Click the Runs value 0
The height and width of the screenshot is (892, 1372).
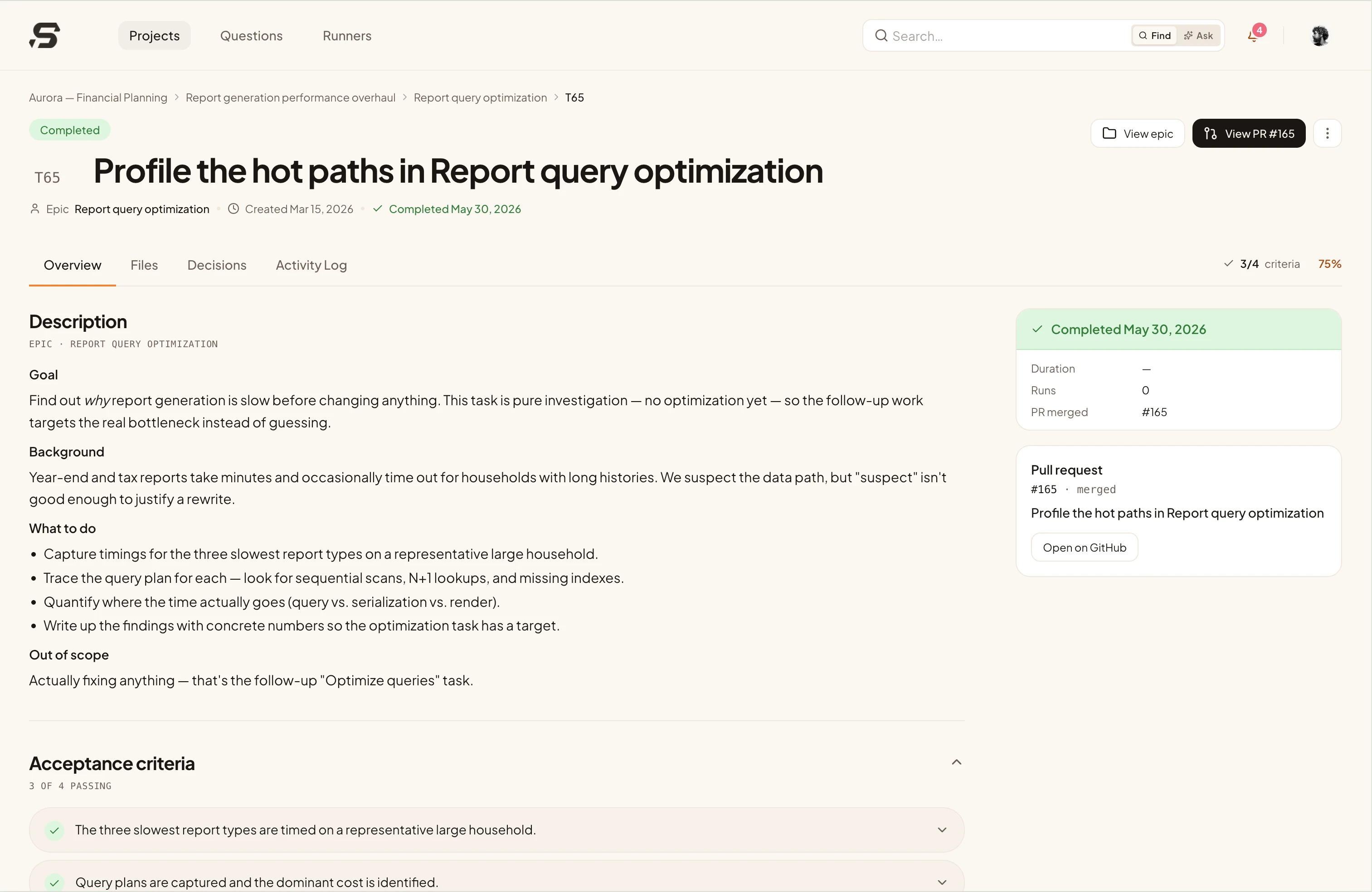[1145, 390]
